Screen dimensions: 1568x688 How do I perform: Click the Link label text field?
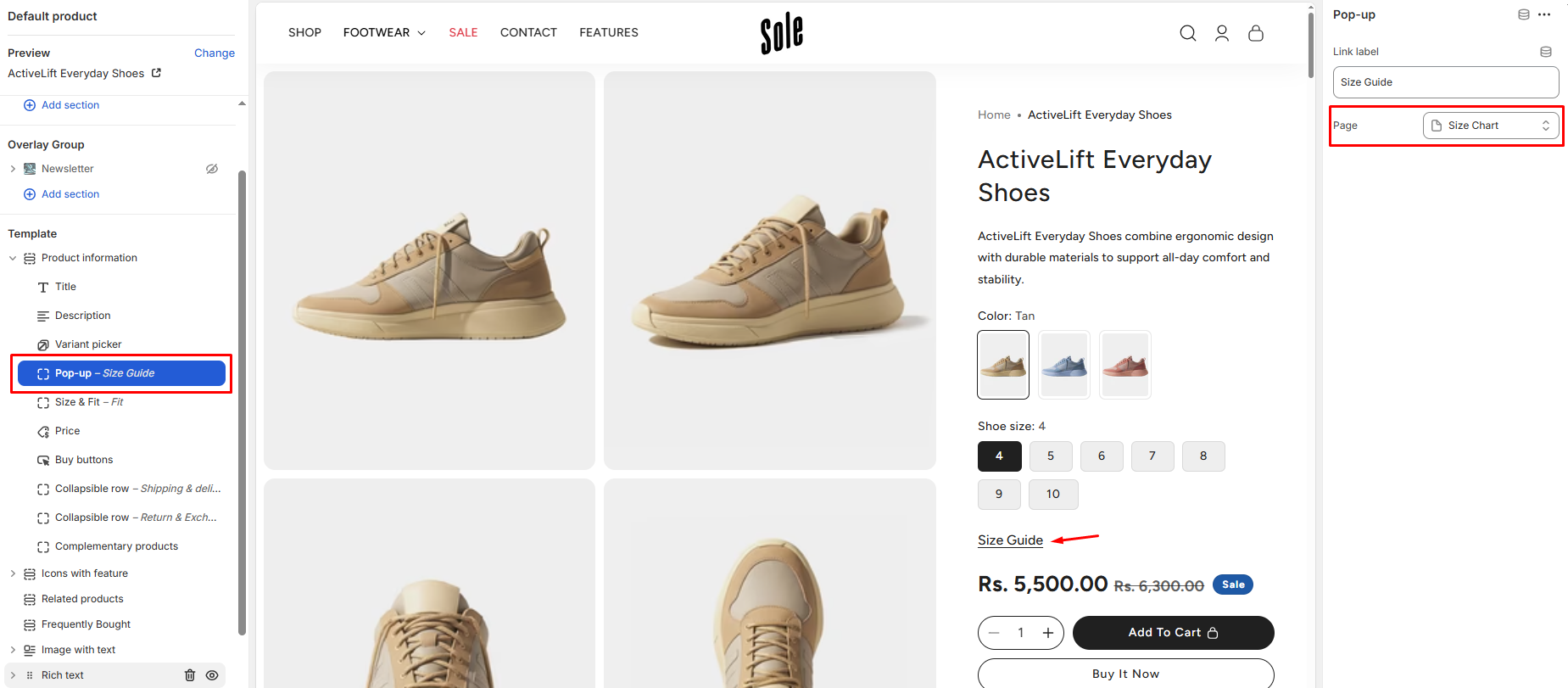(1445, 82)
